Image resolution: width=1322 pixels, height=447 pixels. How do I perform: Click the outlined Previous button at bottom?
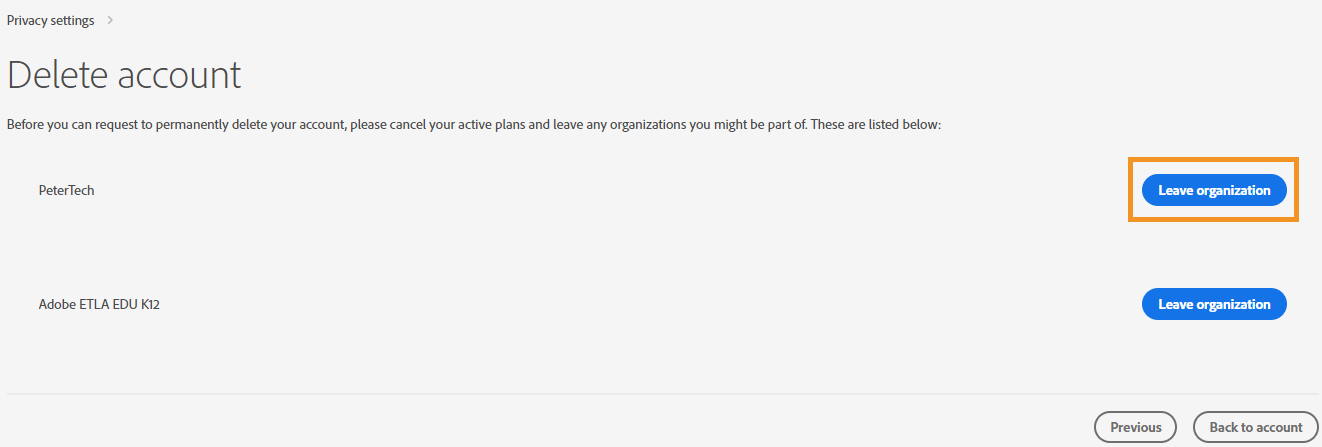coord(1135,427)
